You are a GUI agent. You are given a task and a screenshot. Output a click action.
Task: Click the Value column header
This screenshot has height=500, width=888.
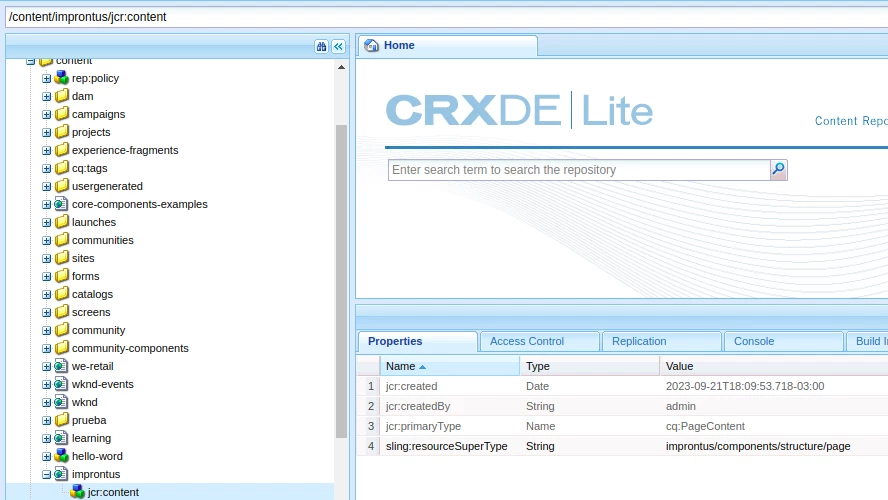click(x=774, y=366)
